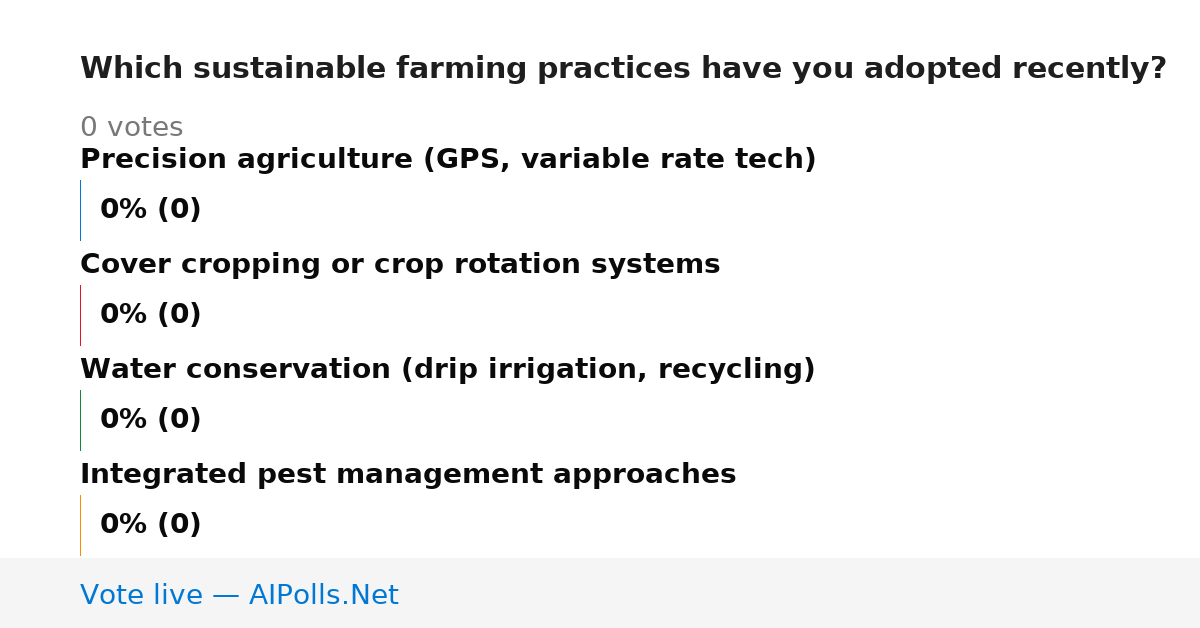
Task: Open the Vote live AIPolls.Net link
Action: click(x=239, y=595)
